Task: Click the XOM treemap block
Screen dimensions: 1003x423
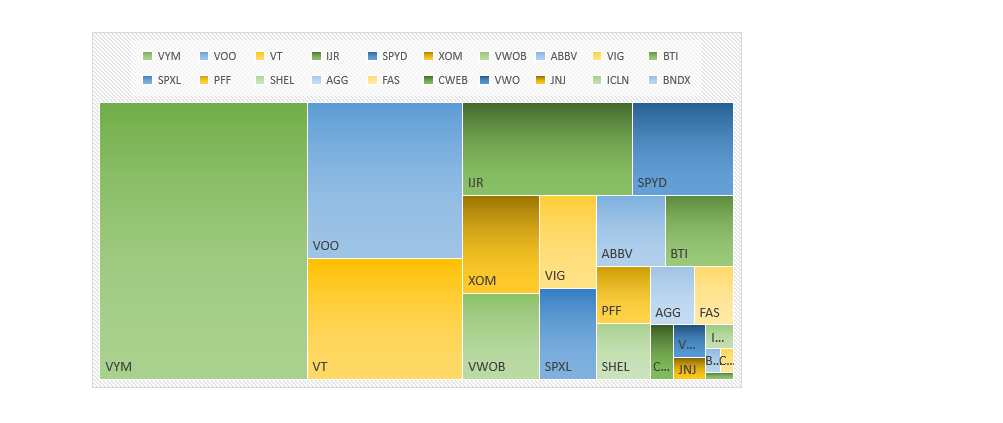Action: click(x=500, y=243)
